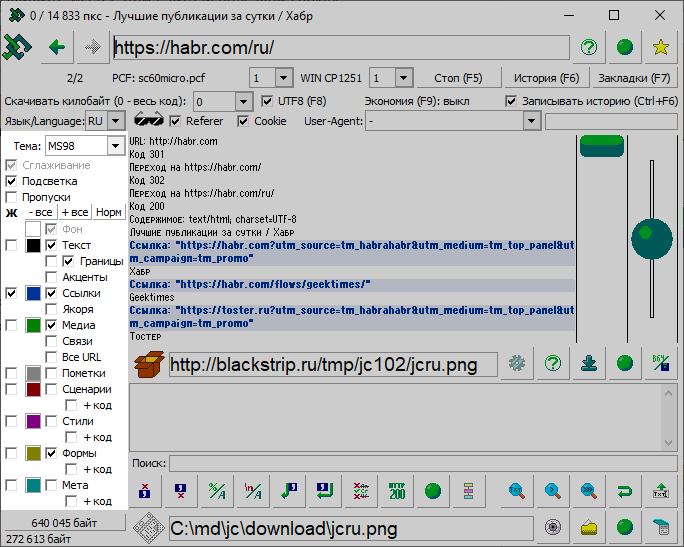Click the green Медиа color swatch
This screenshot has height=547, width=684.
click(33, 325)
